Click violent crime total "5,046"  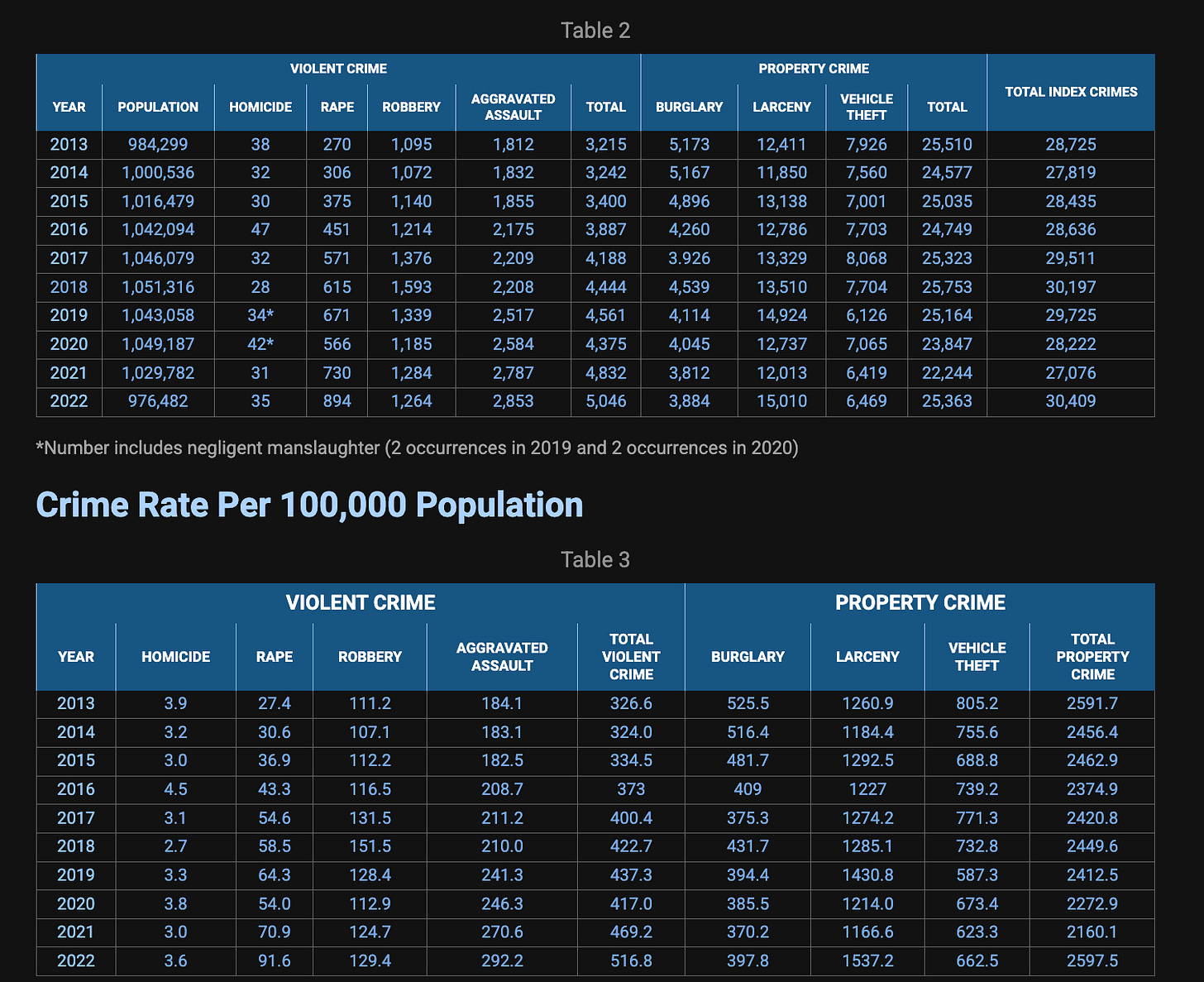[606, 401]
